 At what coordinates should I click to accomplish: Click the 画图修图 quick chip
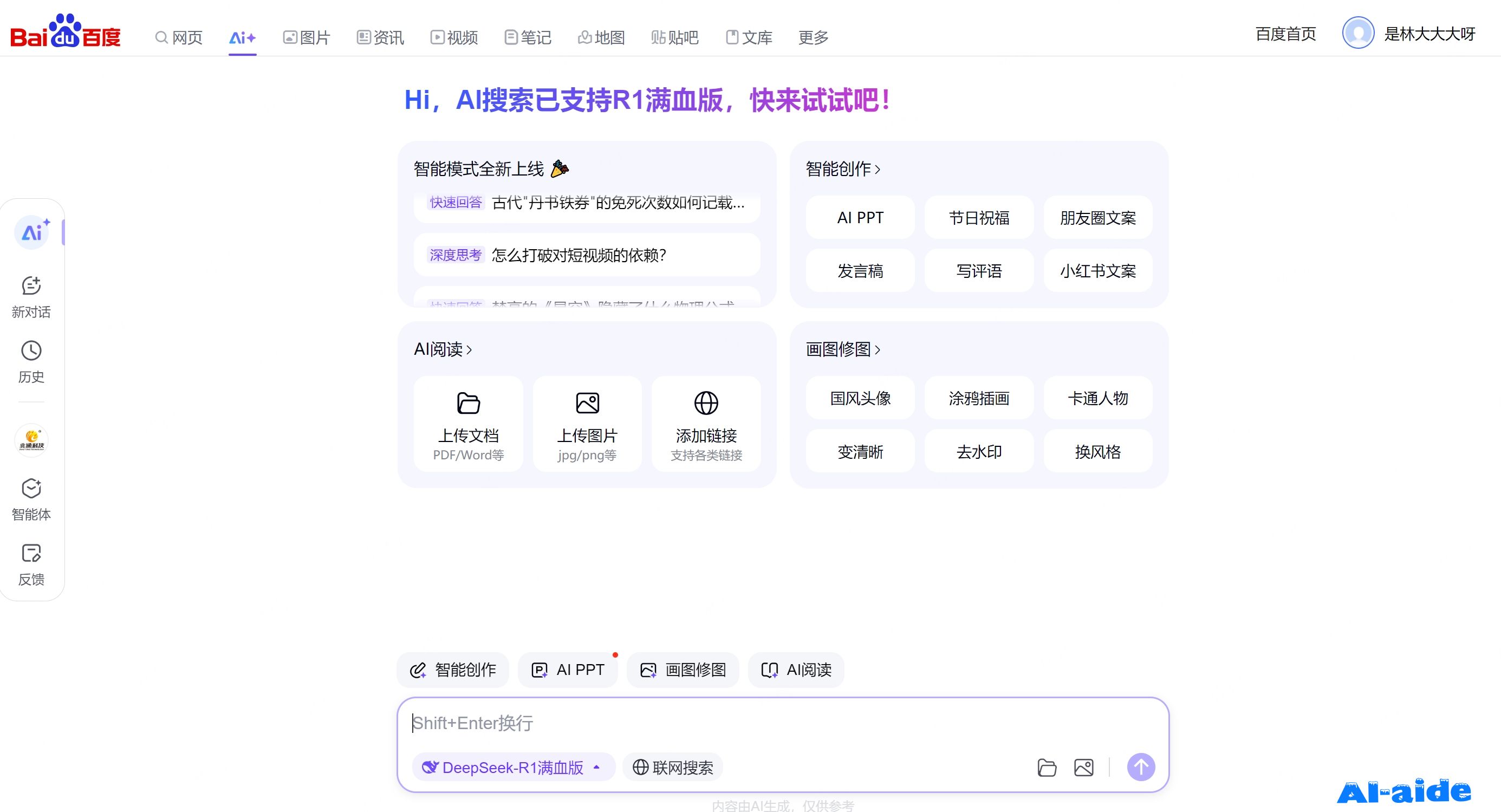click(x=683, y=670)
